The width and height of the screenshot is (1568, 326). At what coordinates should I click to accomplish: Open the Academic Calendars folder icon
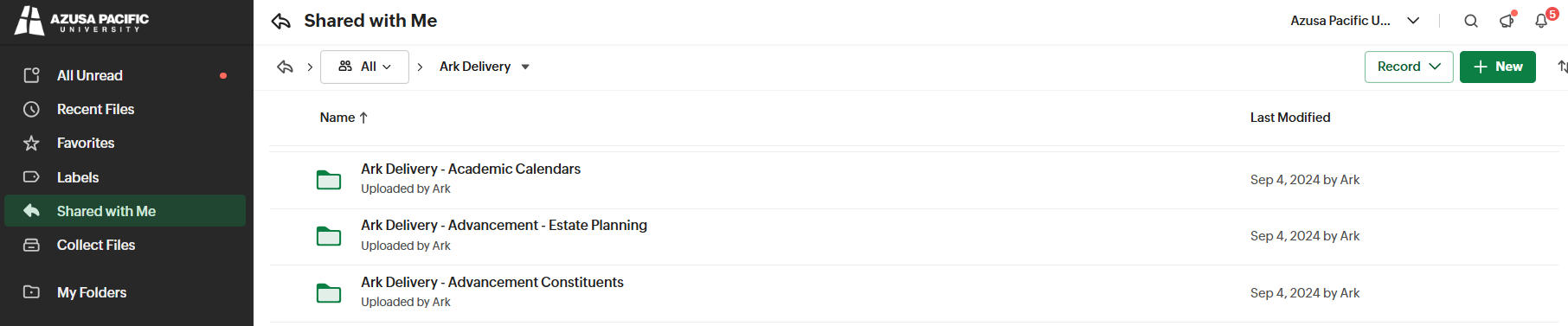[x=329, y=180]
